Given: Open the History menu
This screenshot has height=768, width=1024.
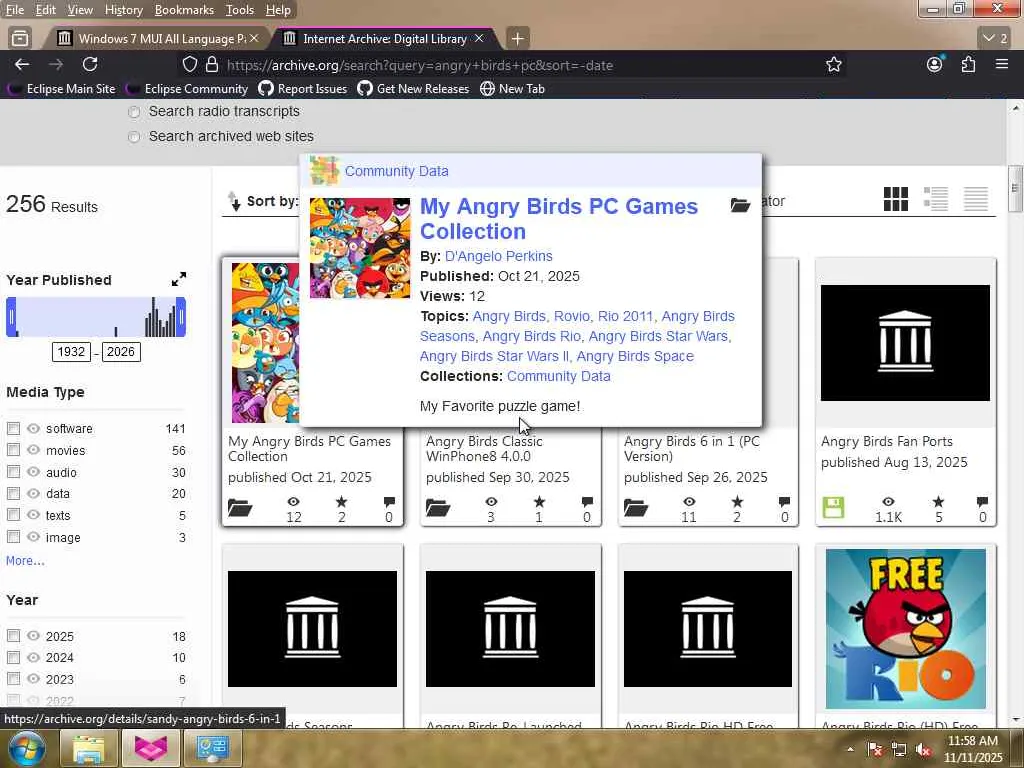Looking at the screenshot, I should point(123,10).
